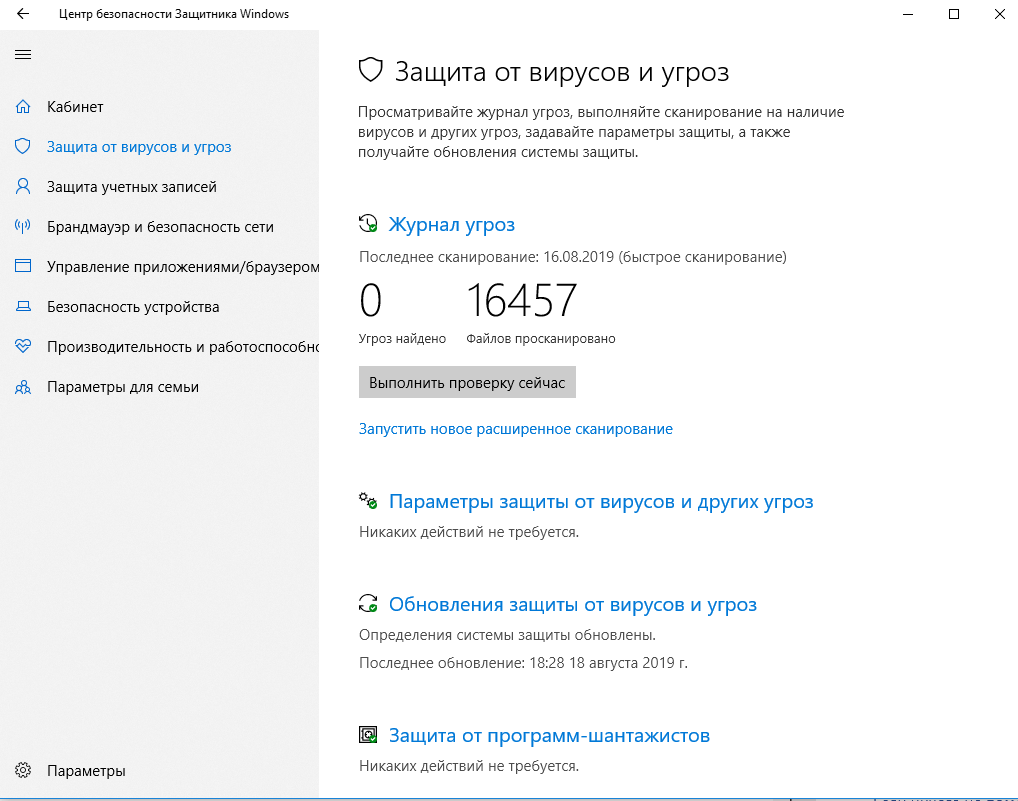Click the antenna icon for Брандмауэр
The width and height of the screenshot is (1018, 801).
[23, 227]
